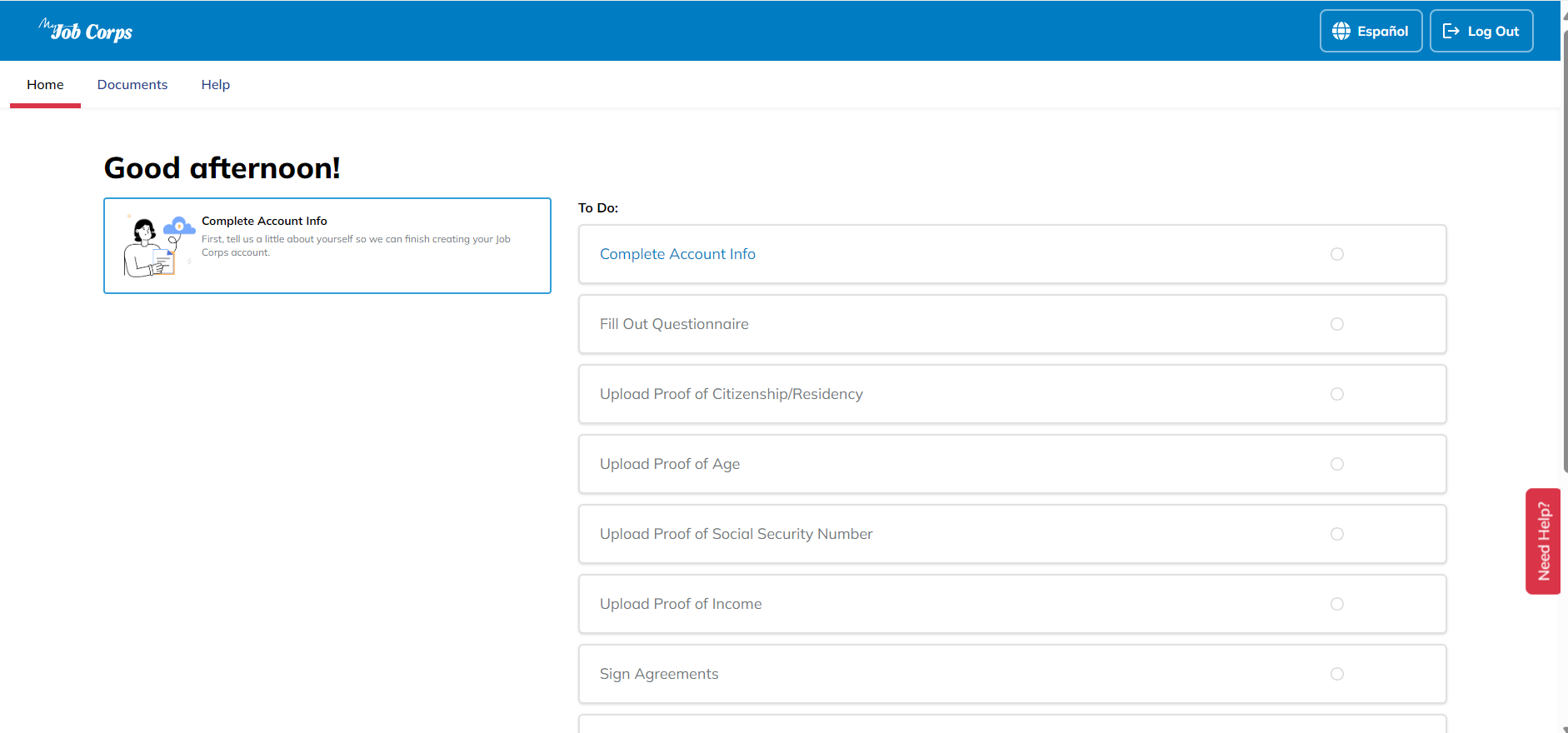Select the Sign Agreements to-do item
The image size is (1568, 733).
(x=1012, y=674)
